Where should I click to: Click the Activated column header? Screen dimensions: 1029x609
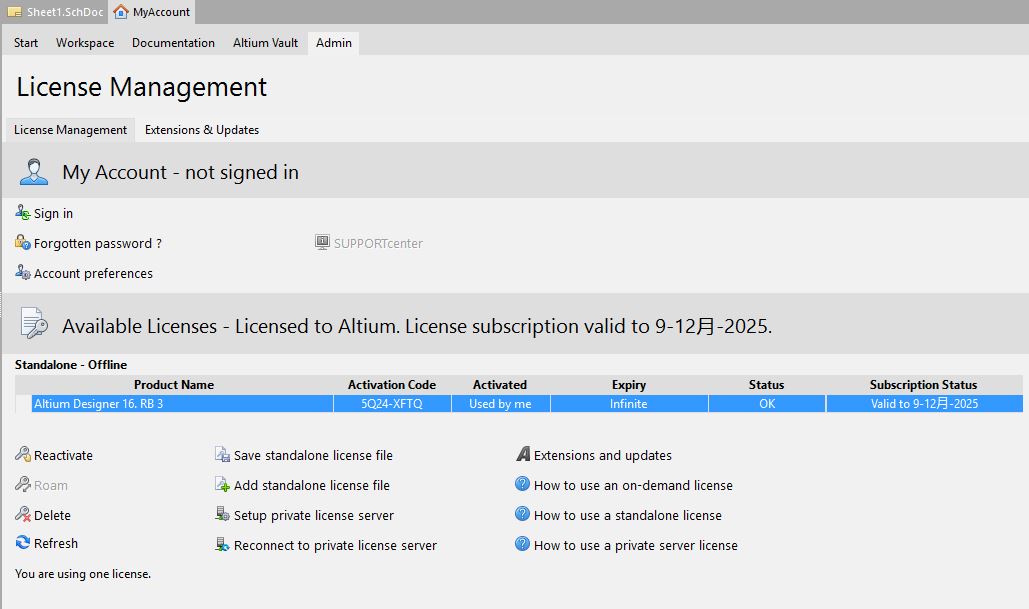coord(500,385)
